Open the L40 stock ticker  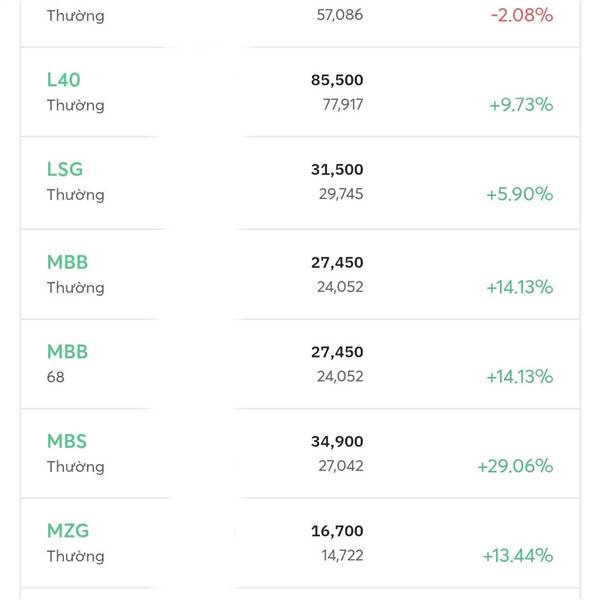coord(65,80)
